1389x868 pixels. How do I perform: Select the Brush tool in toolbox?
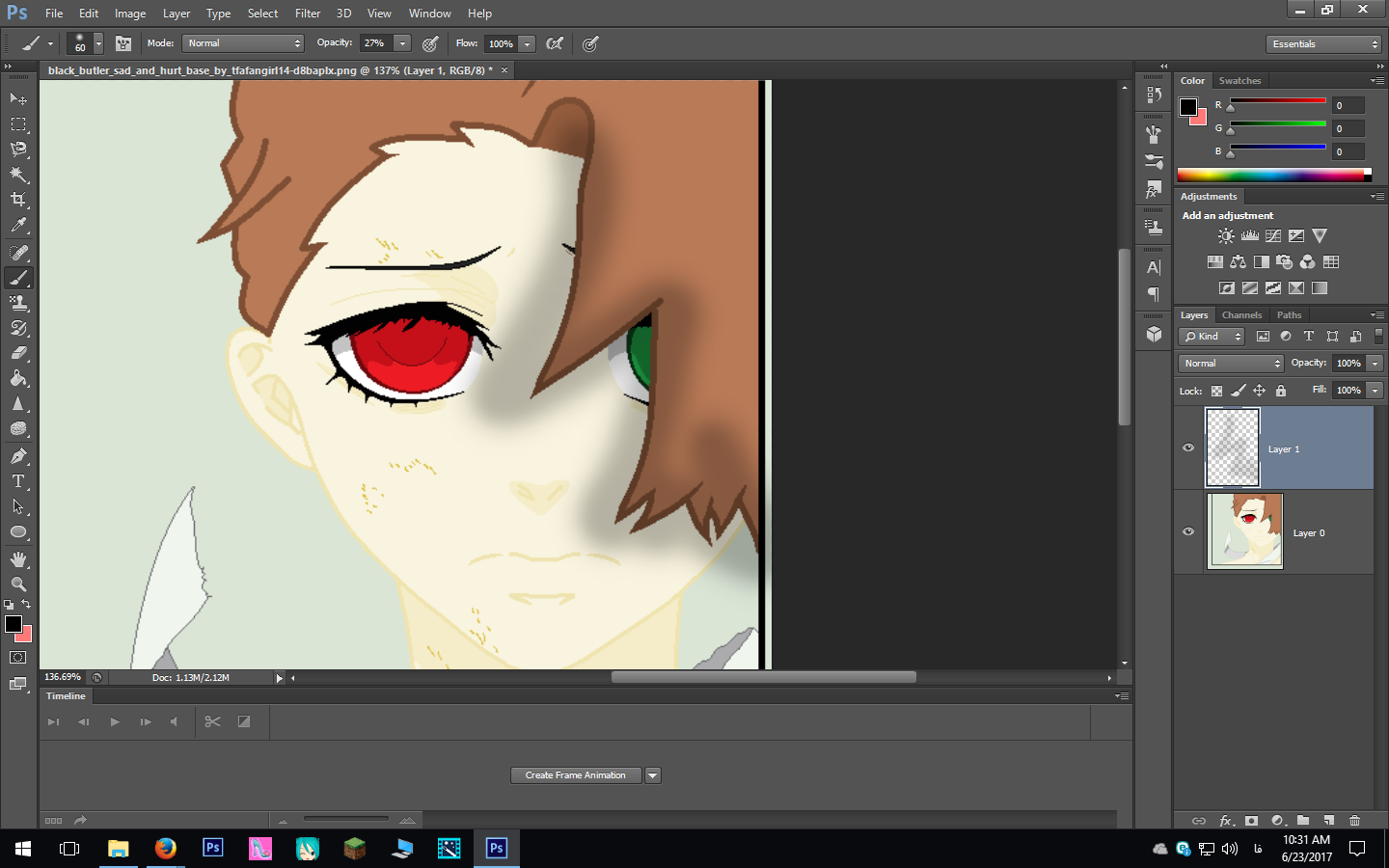(x=18, y=278)
